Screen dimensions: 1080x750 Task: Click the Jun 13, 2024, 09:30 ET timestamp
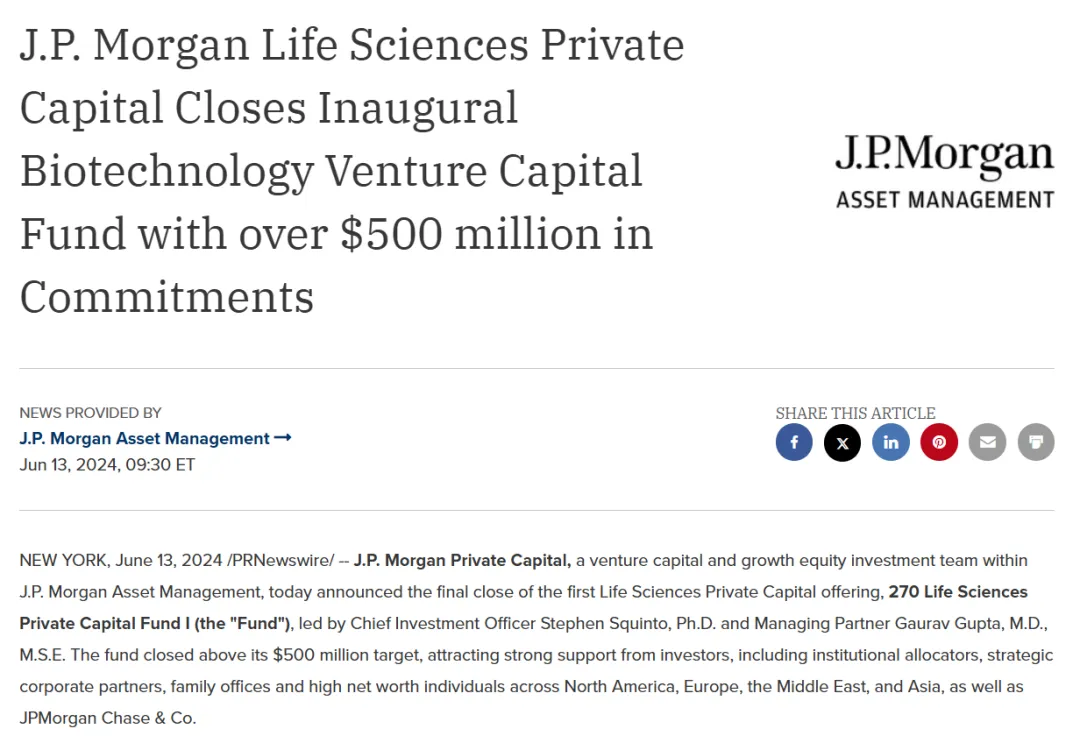click(x=107, y=465)
